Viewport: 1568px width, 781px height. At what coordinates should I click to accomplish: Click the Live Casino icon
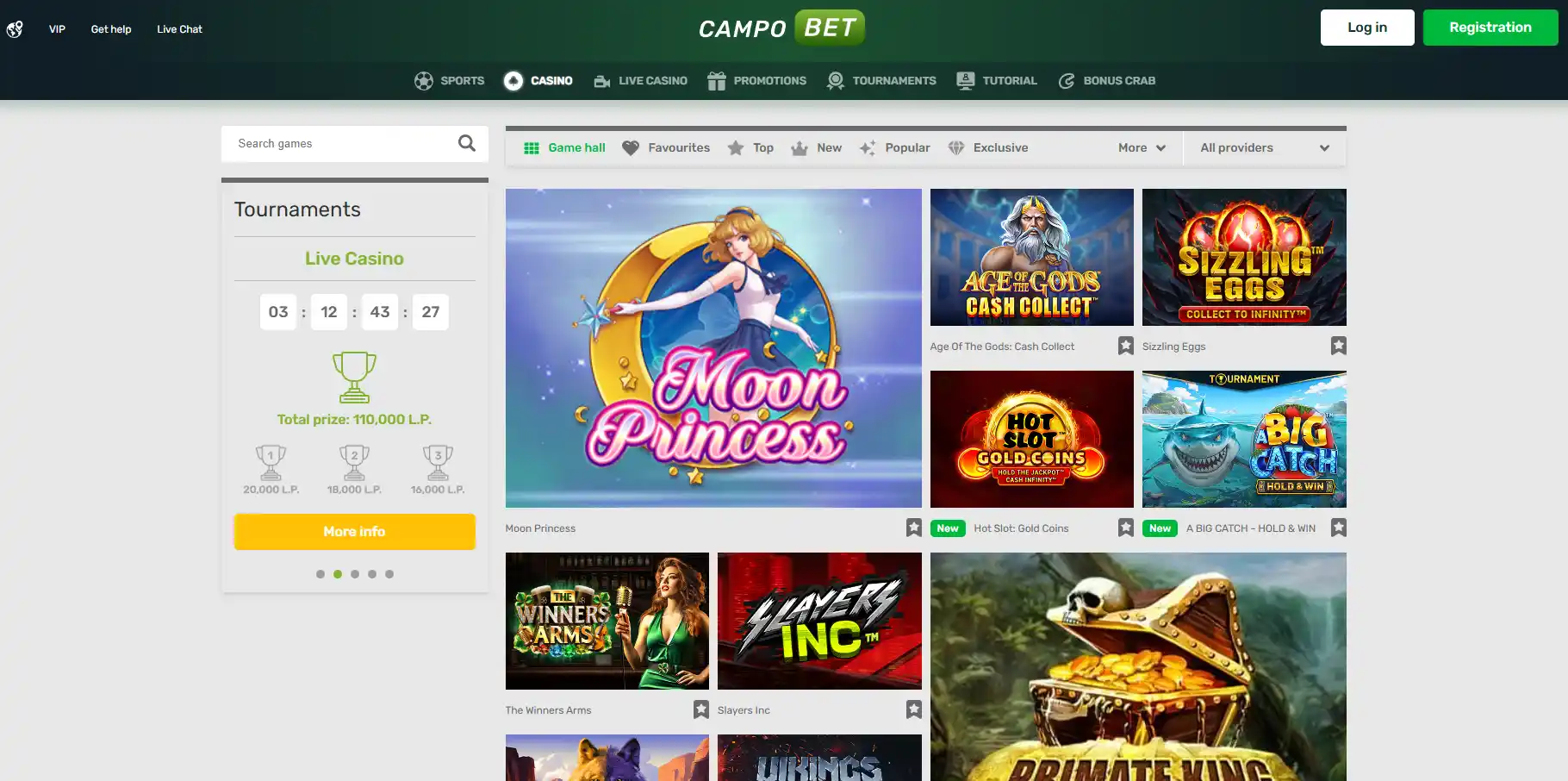point(602,81)
